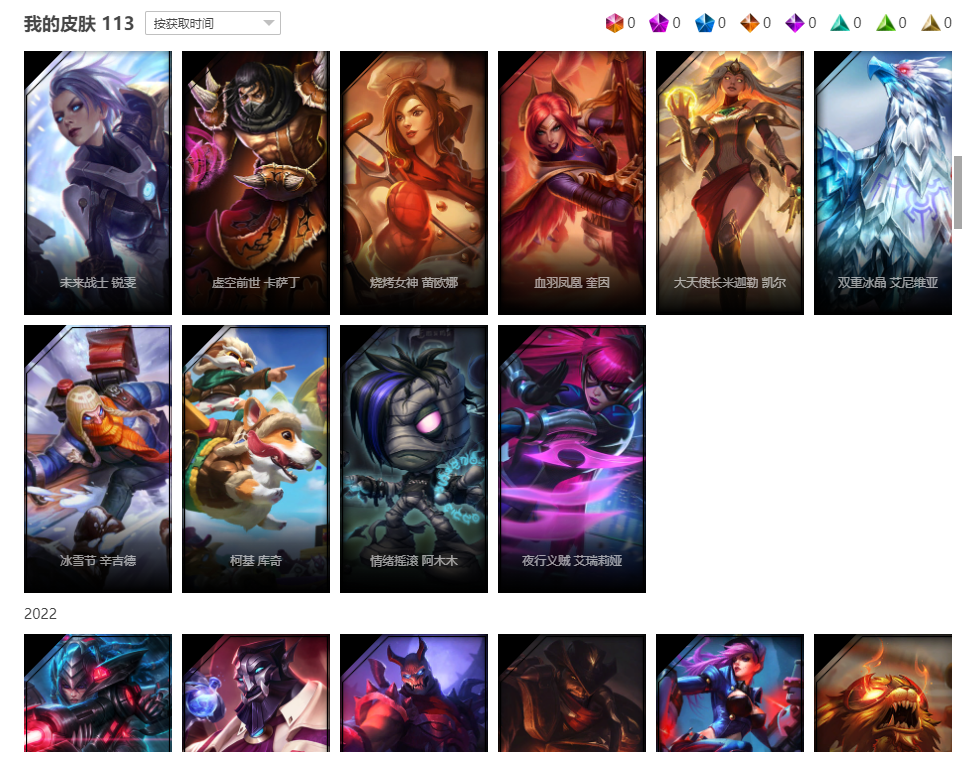View the 情绪摇滚 阿木木 skin card
Screen dimensions: 977x762
pyautogui.click(x=414, y=459)
